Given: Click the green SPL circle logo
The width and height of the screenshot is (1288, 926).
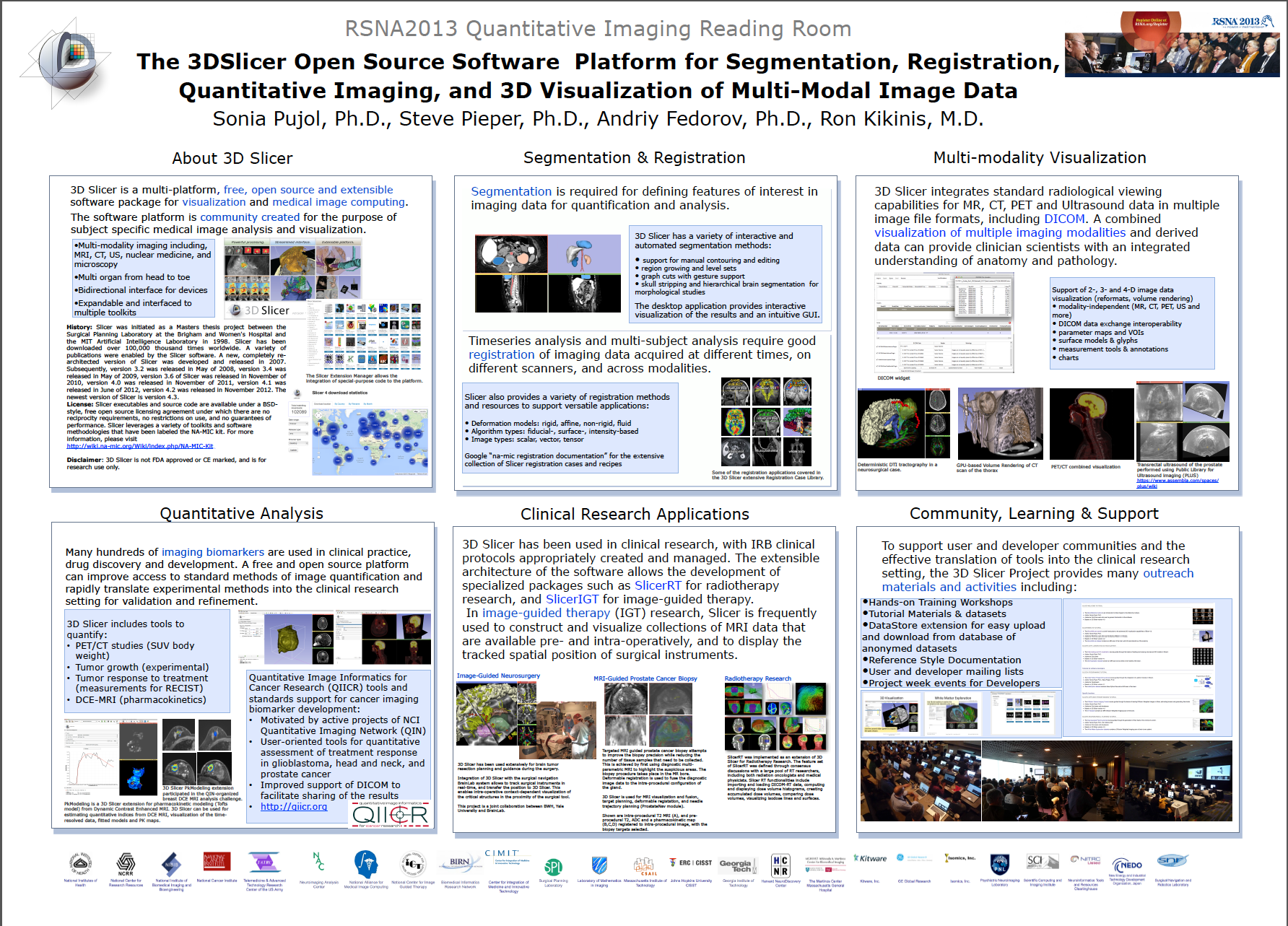Looking at the screenshot, I should pyautogui.click(x=553, y=867).
